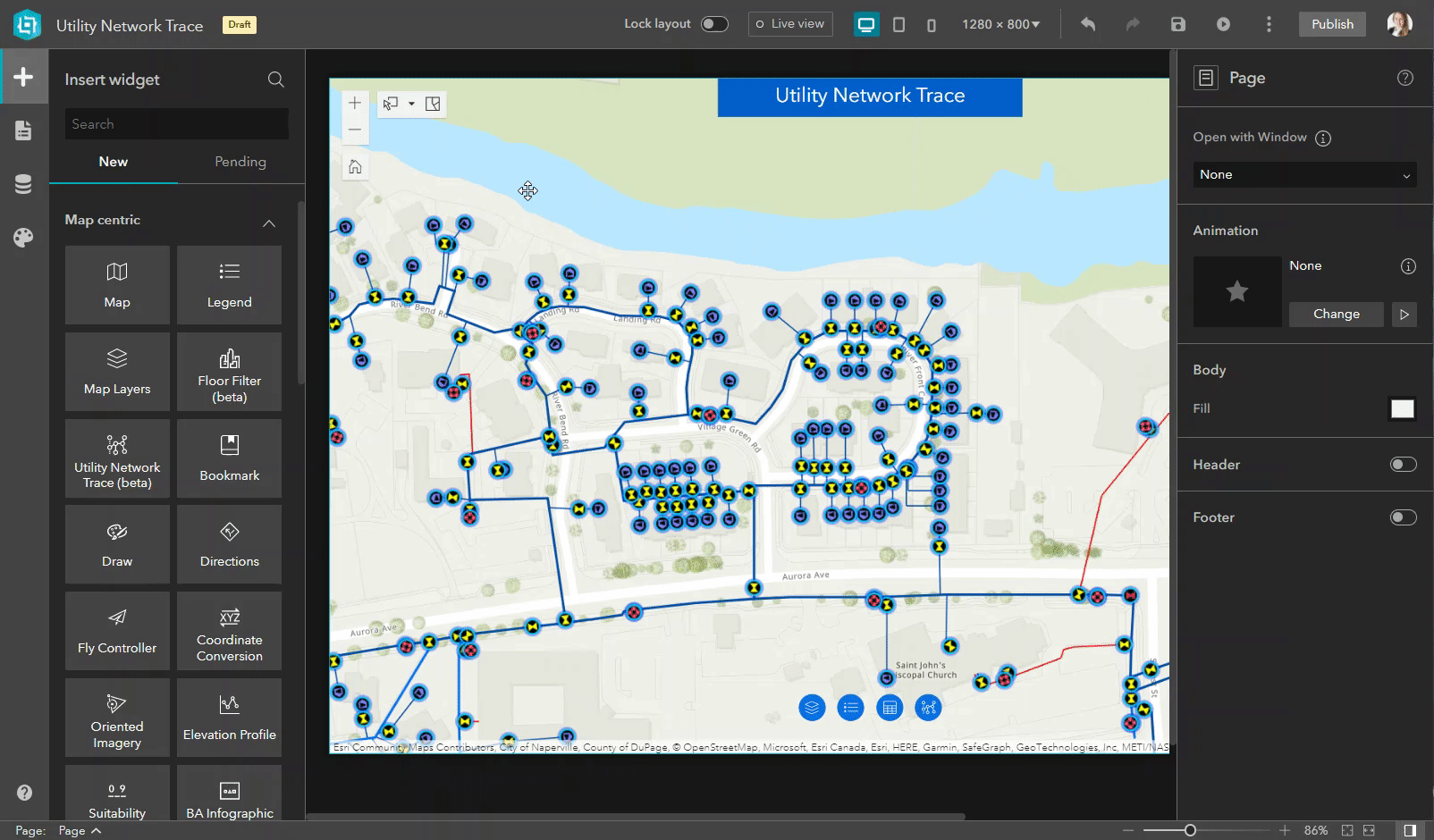Switch to tablet preview mode
Viewport: 1434px width, 840px height.
(899, 24)
